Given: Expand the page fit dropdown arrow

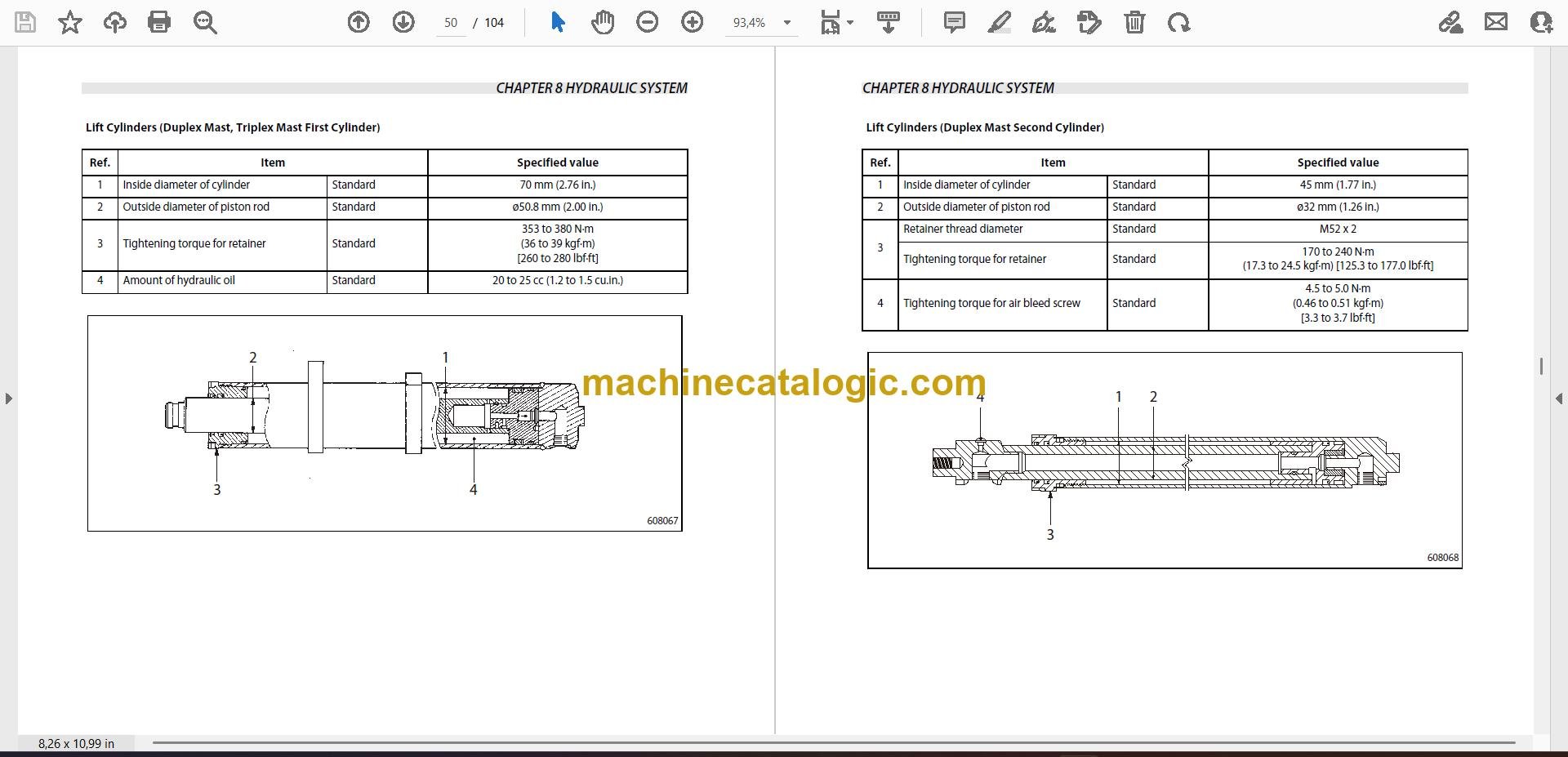Looking at the screenshot, I should pos(850,23).
